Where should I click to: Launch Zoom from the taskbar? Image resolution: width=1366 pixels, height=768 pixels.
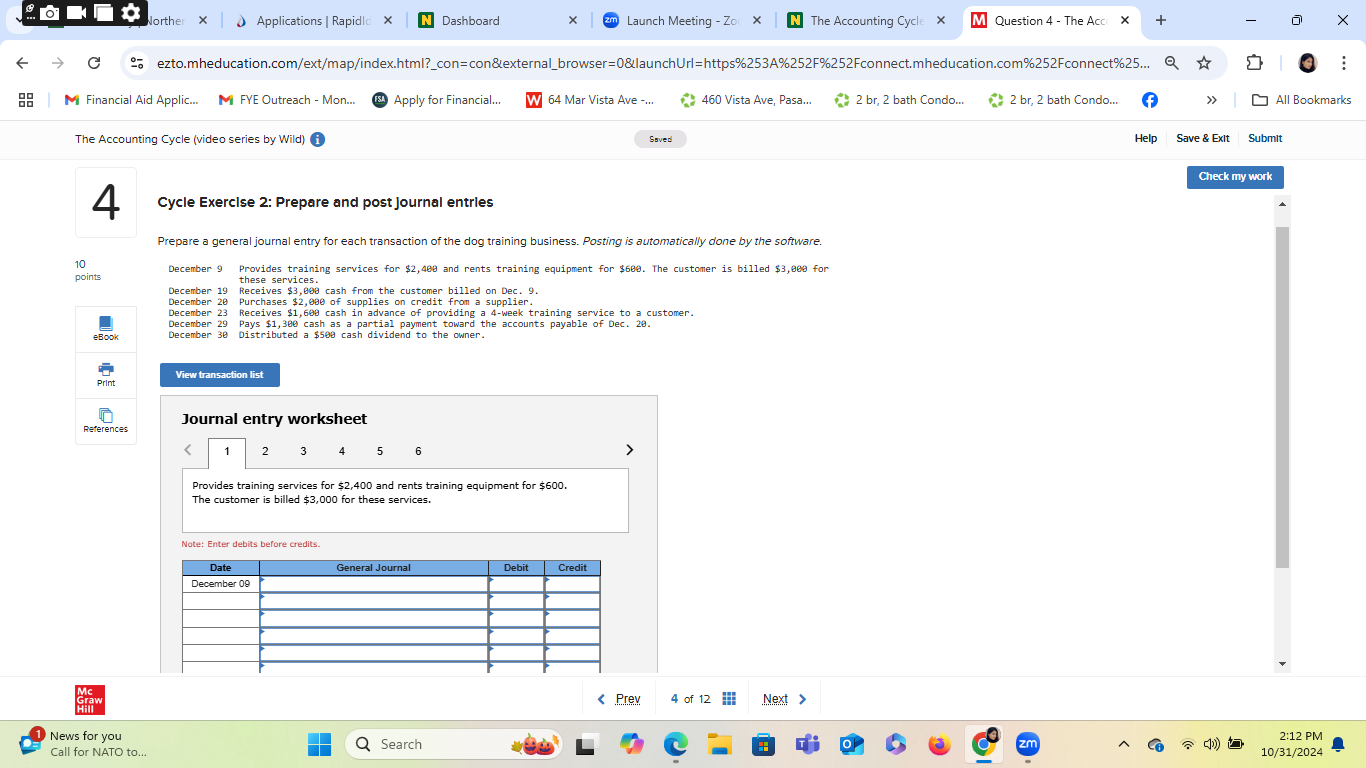point(1026,744)
